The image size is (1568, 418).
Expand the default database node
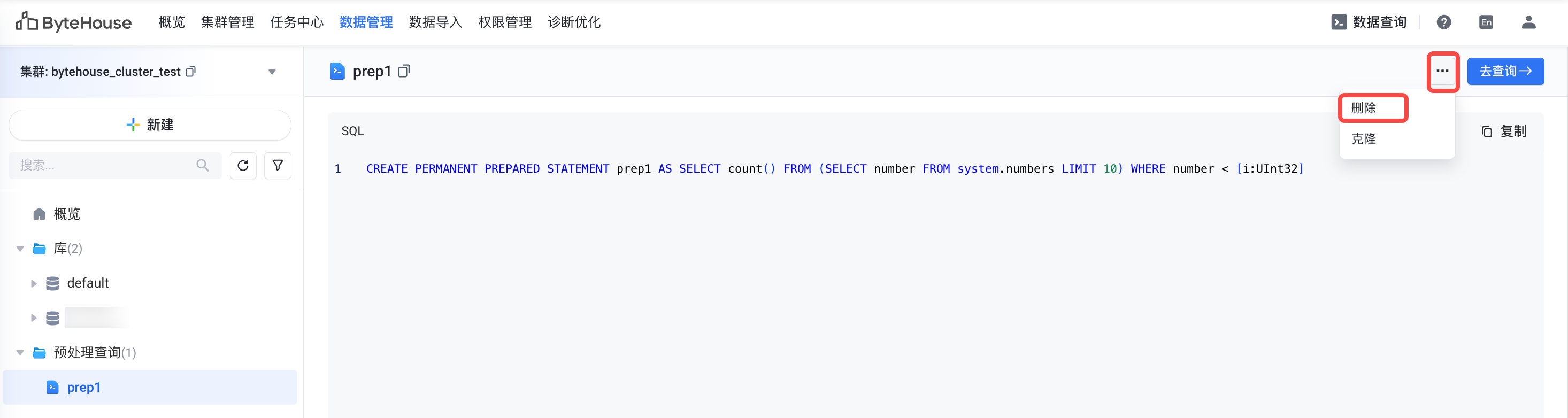(34, 283)
